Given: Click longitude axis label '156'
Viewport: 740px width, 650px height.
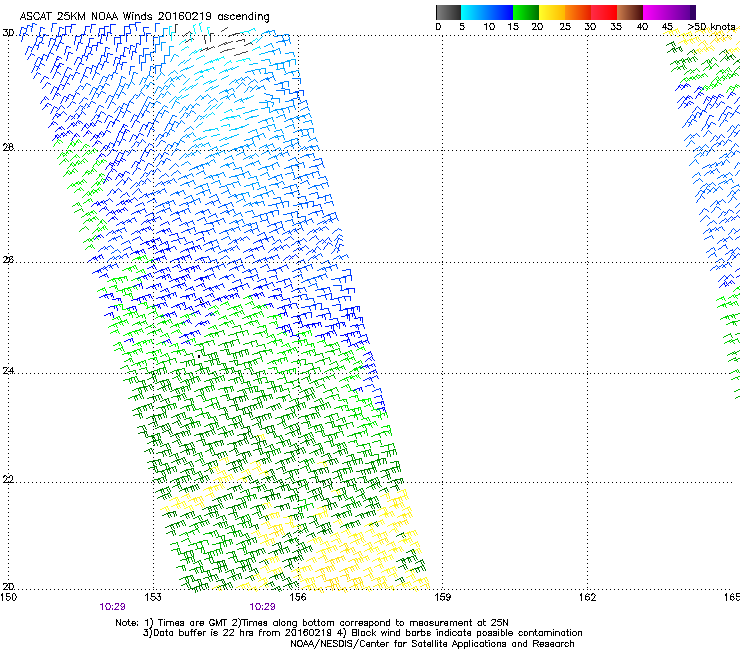Looking at the screenshot, I should (x=298, y=597).
